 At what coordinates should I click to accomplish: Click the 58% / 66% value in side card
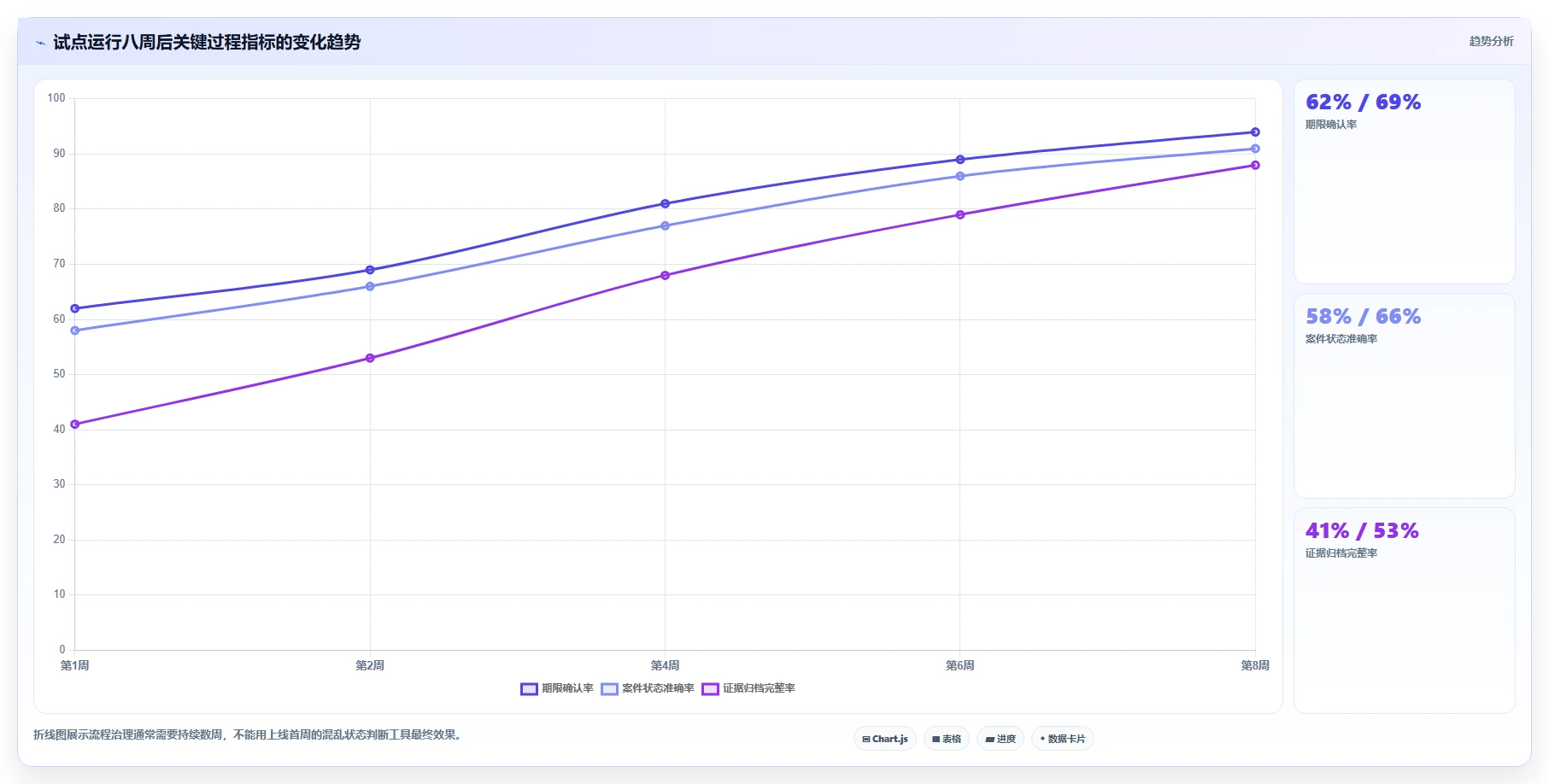point(1363,317)
